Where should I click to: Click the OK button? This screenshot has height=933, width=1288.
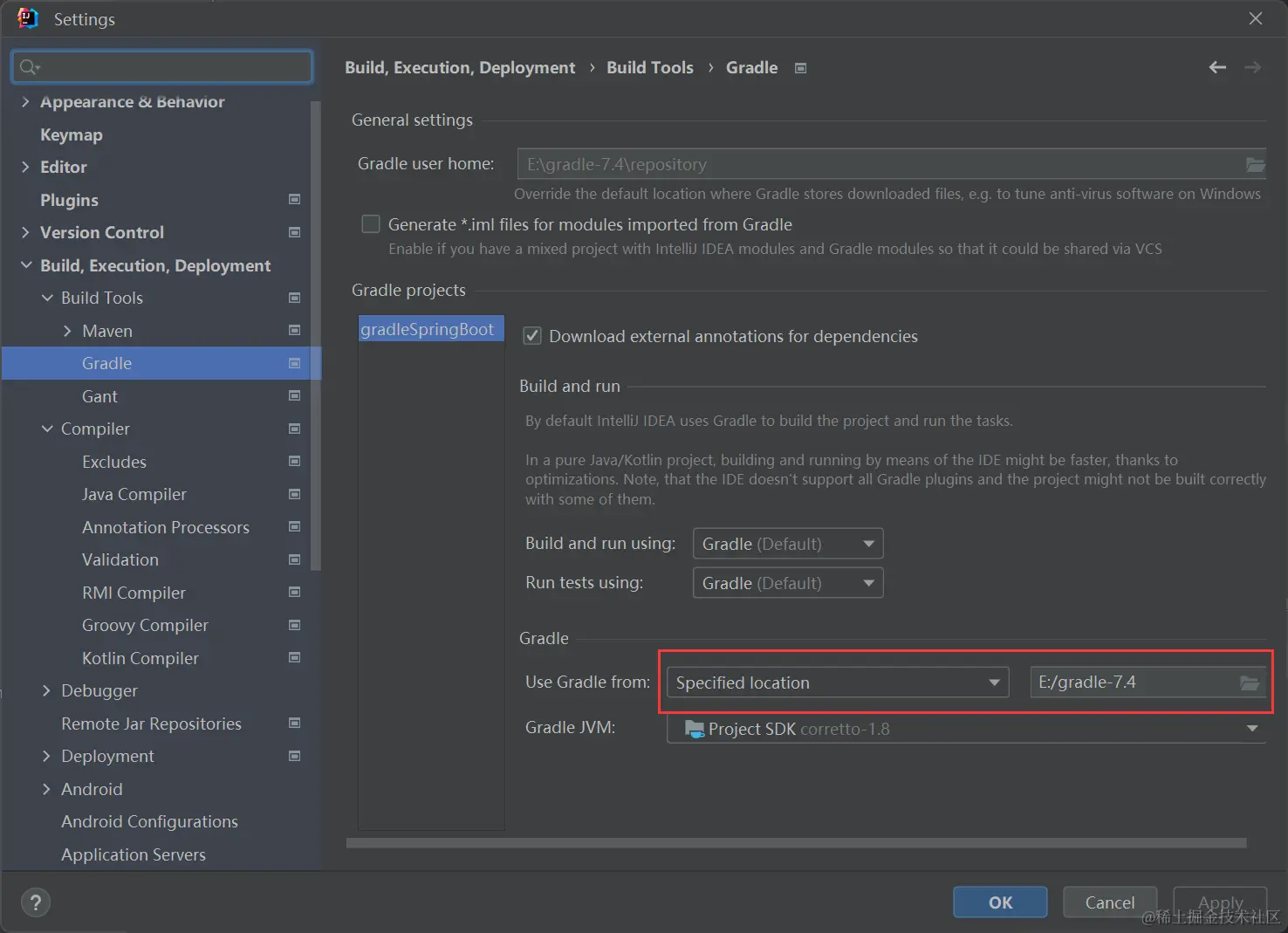pyautogui.click(x=1000, y=902)
